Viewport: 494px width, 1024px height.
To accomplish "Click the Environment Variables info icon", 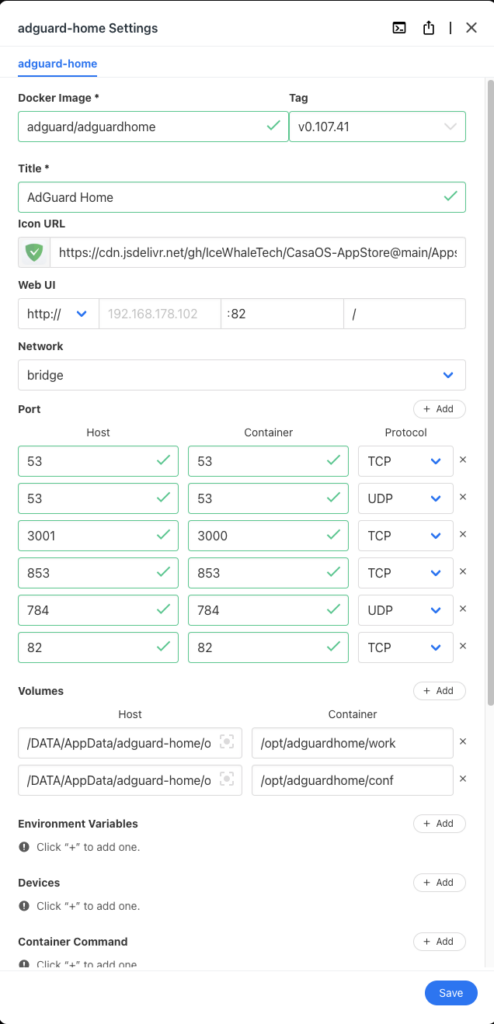I will (24, 847).
